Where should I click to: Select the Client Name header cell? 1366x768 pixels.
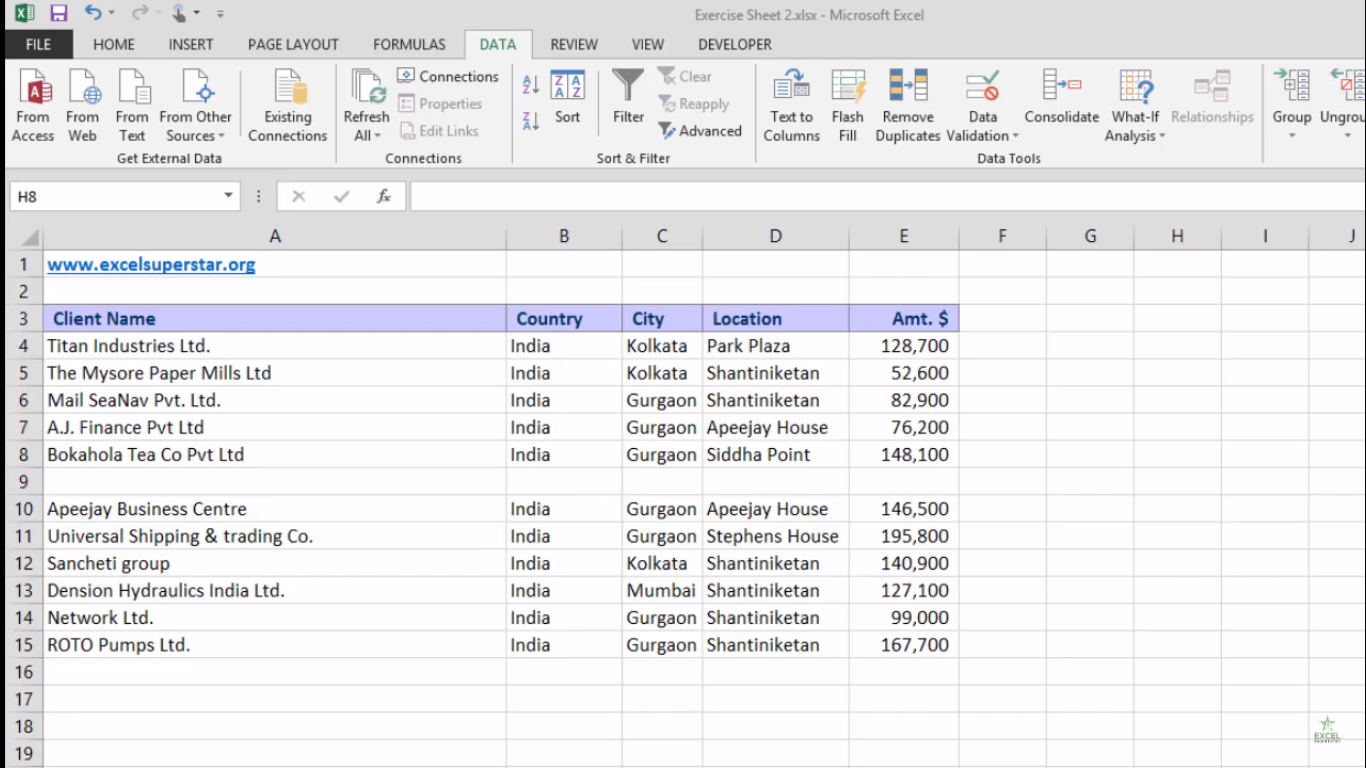coord(275,319)
